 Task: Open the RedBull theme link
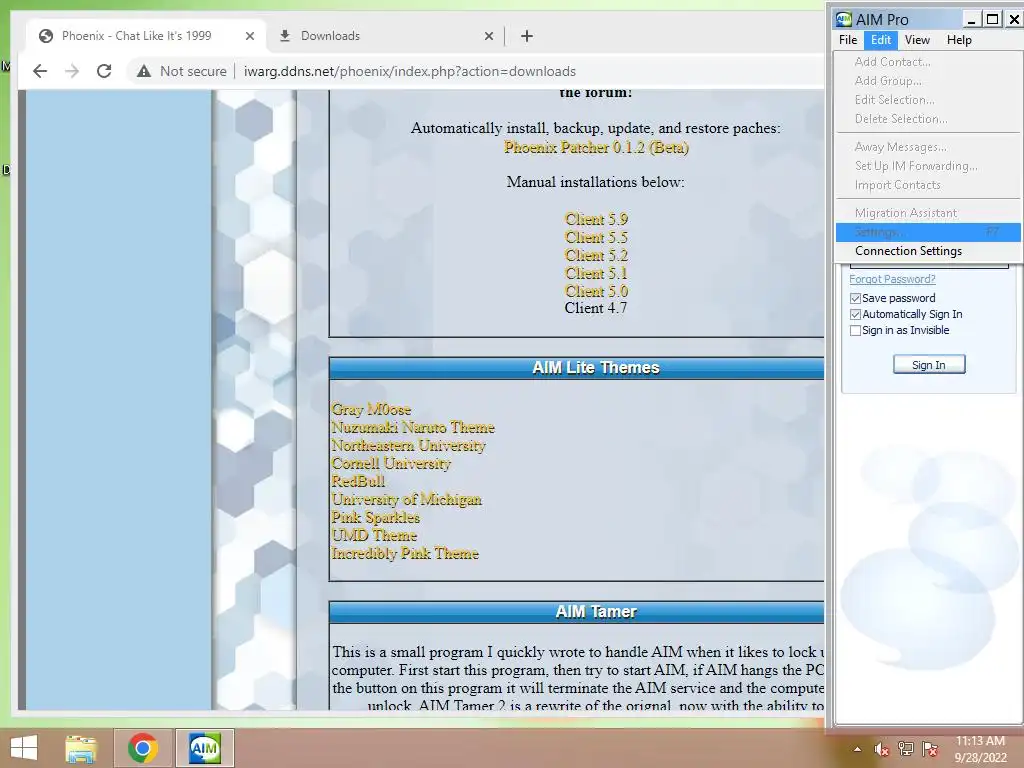tap(358, 481)
